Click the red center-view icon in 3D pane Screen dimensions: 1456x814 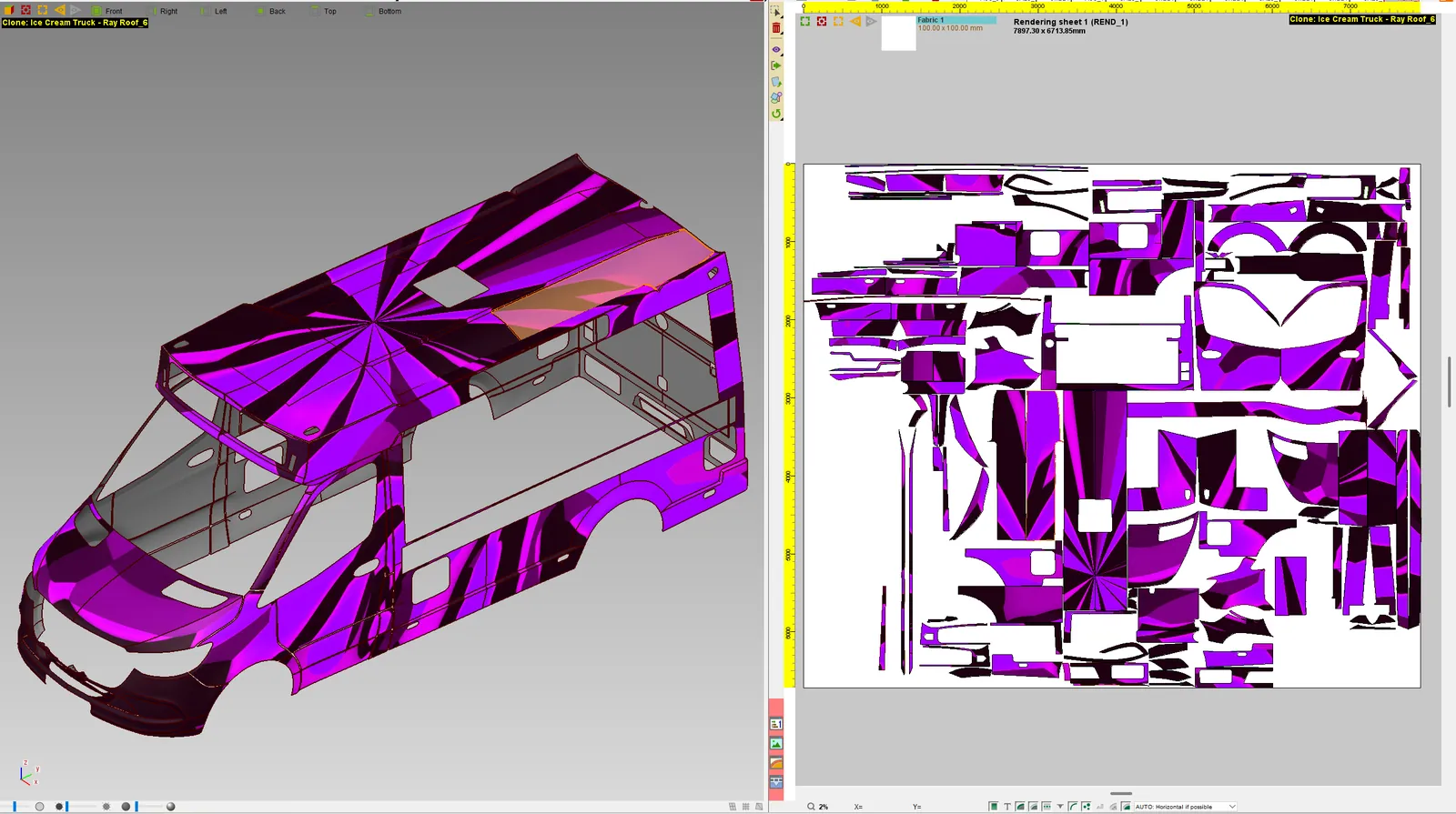click(26, 10)
